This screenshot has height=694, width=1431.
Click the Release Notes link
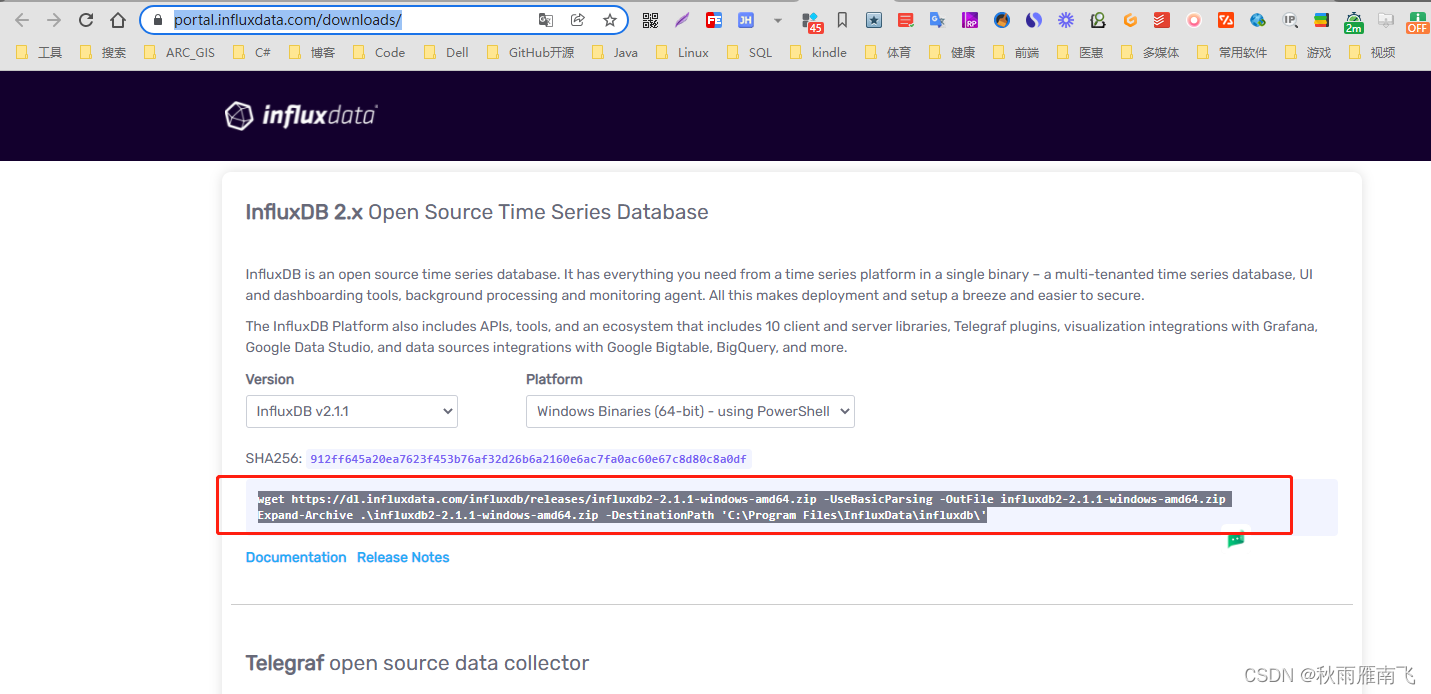click(x=403, y=557)
